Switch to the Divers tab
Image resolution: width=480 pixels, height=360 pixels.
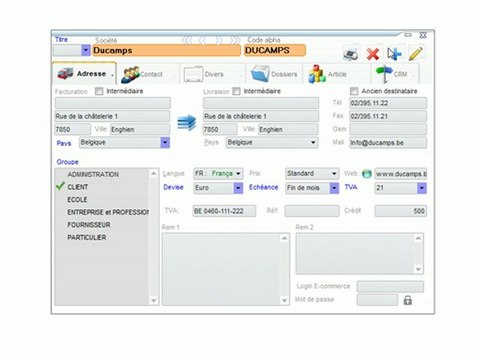212,74
